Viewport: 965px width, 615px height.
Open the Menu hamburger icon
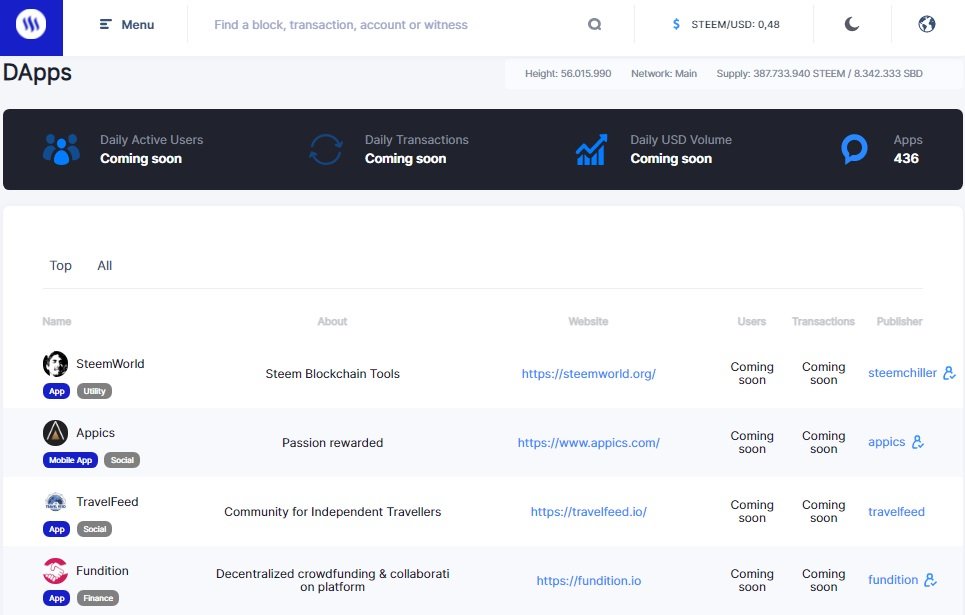pos(106,25)
